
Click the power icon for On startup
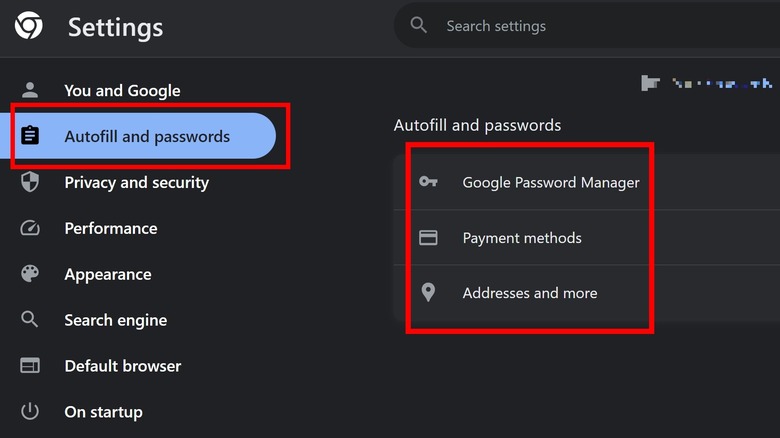(x=30, y=412)
